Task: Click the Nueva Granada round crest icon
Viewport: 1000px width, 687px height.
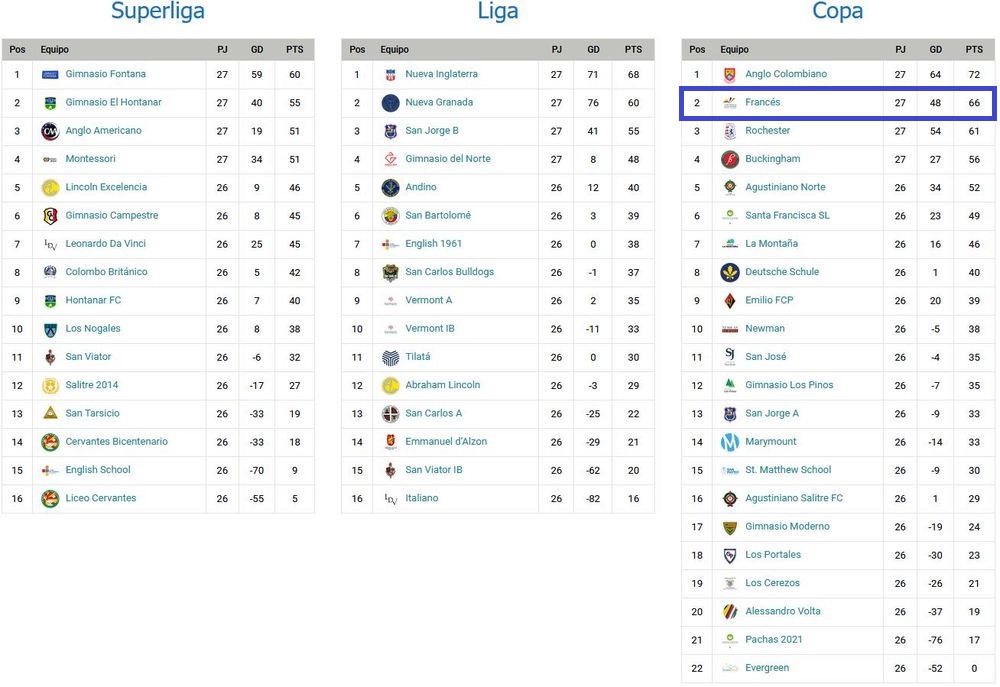Action: tap(390, 103)
